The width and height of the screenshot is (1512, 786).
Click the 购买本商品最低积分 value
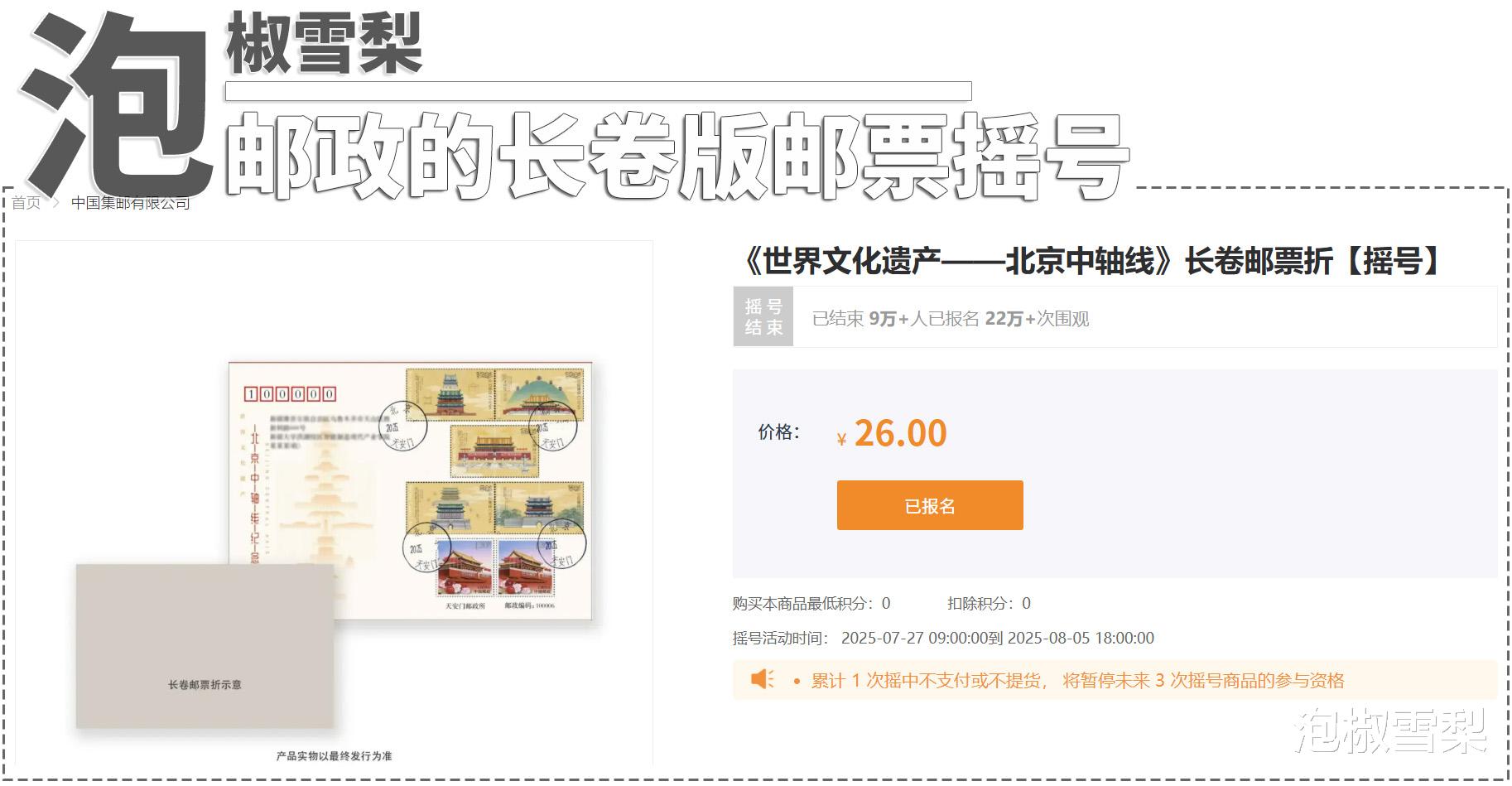tap(886, 604)
